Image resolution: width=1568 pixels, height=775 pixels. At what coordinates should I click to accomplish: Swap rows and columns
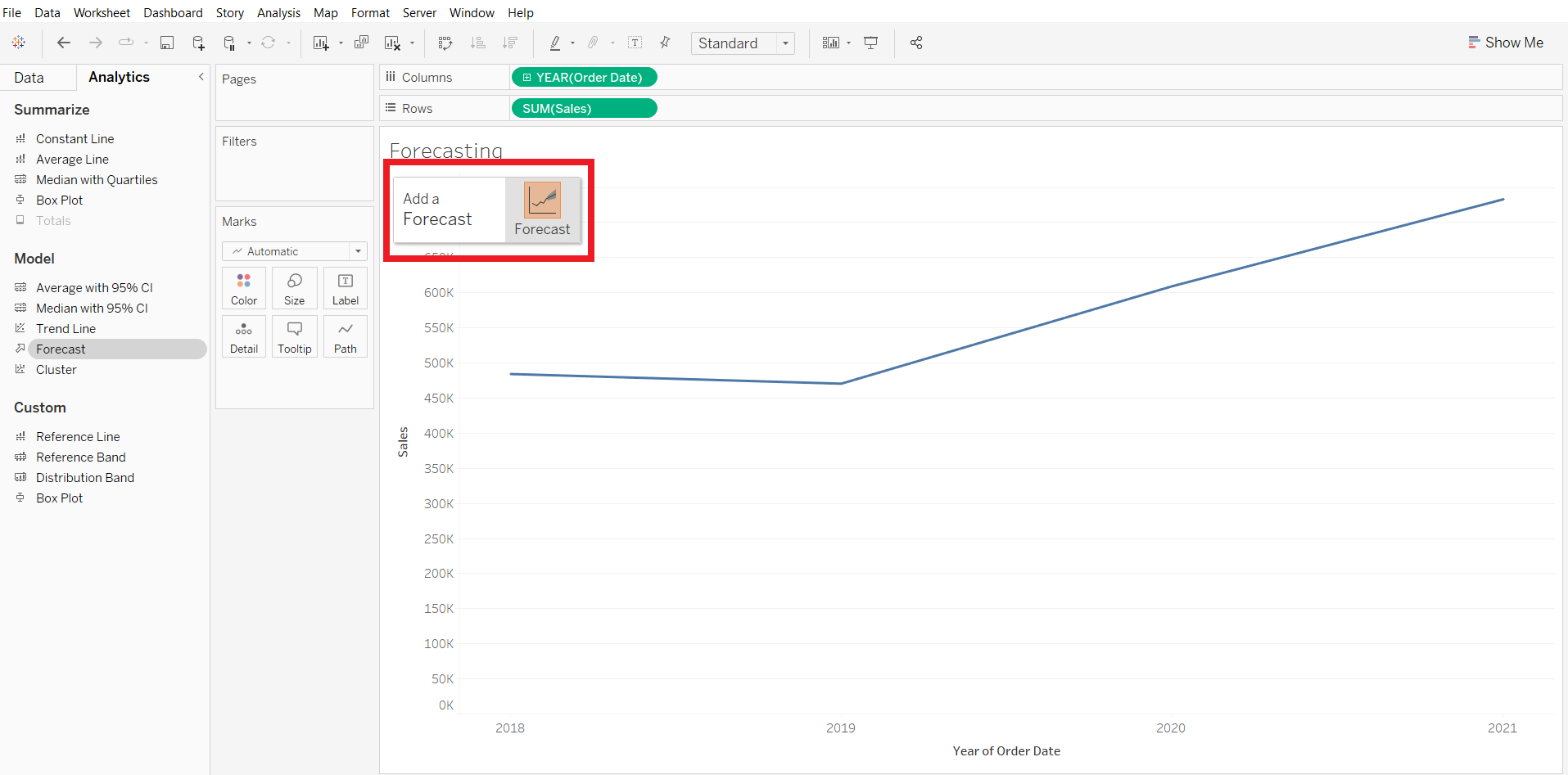click(x=445, y=43)
